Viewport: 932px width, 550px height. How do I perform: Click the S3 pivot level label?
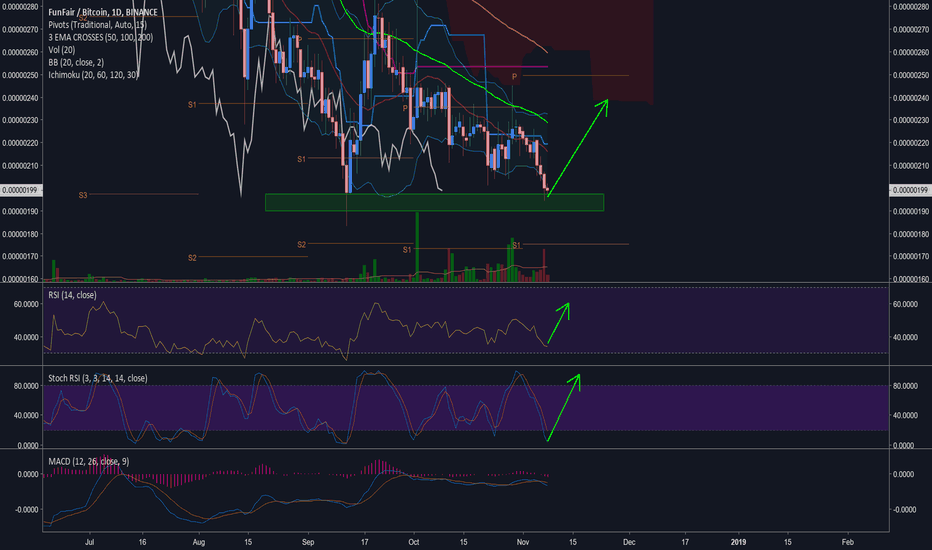pos(83,195)
